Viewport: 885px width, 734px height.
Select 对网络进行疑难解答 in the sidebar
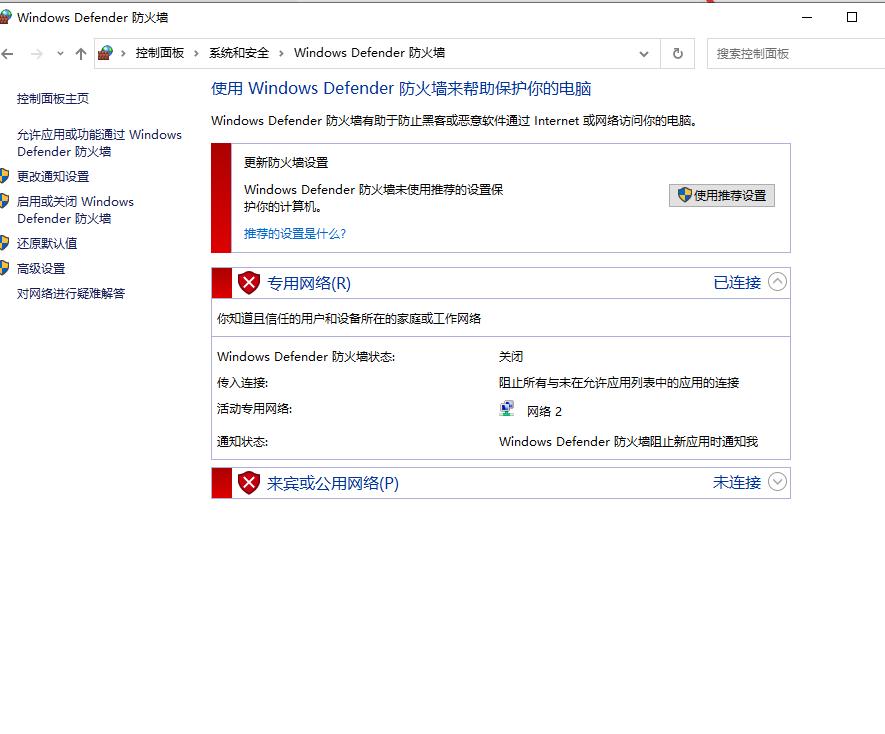pyautogui.click(x=69, y=293)
